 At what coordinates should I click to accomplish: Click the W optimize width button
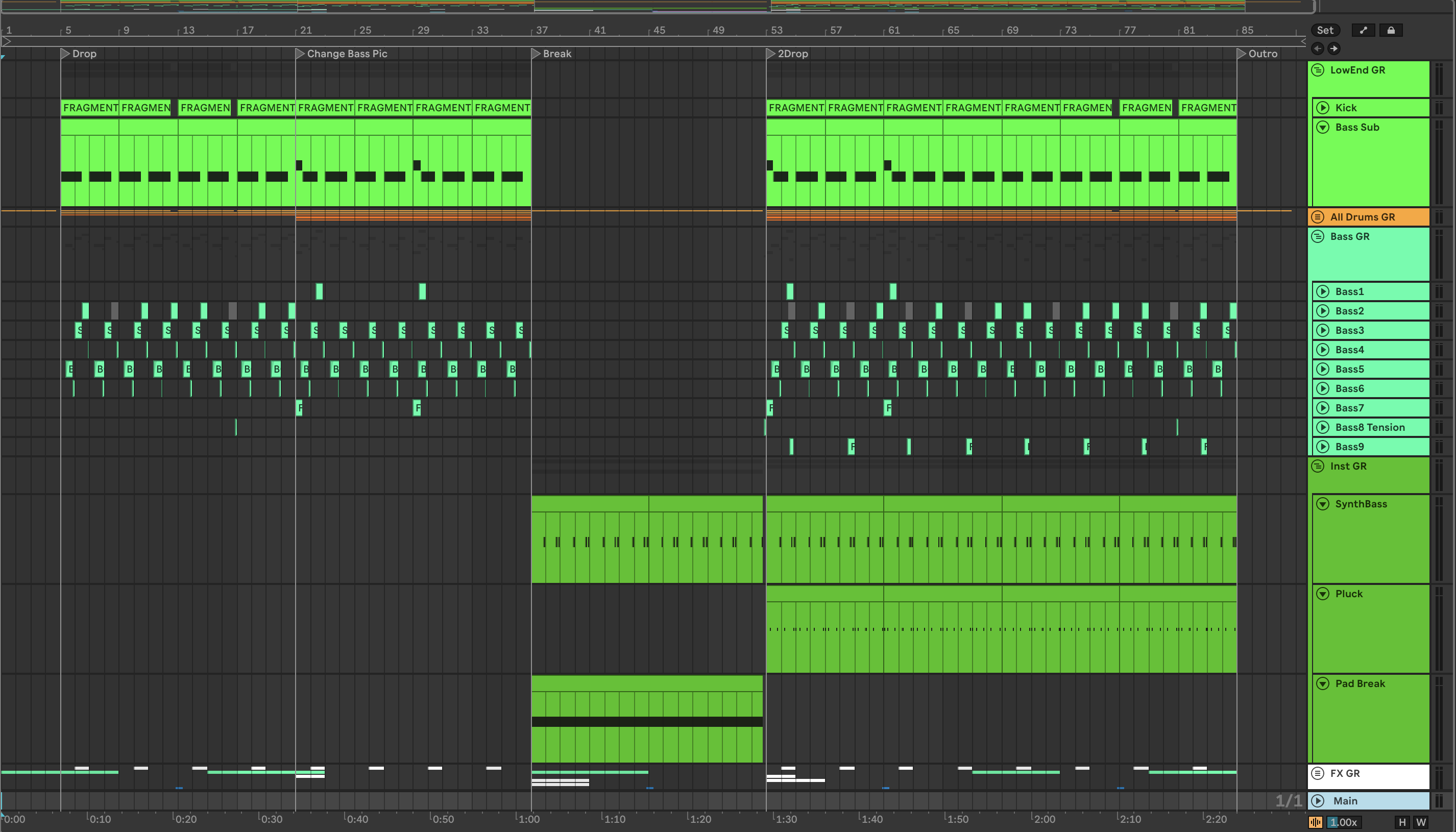(1421, 823)
